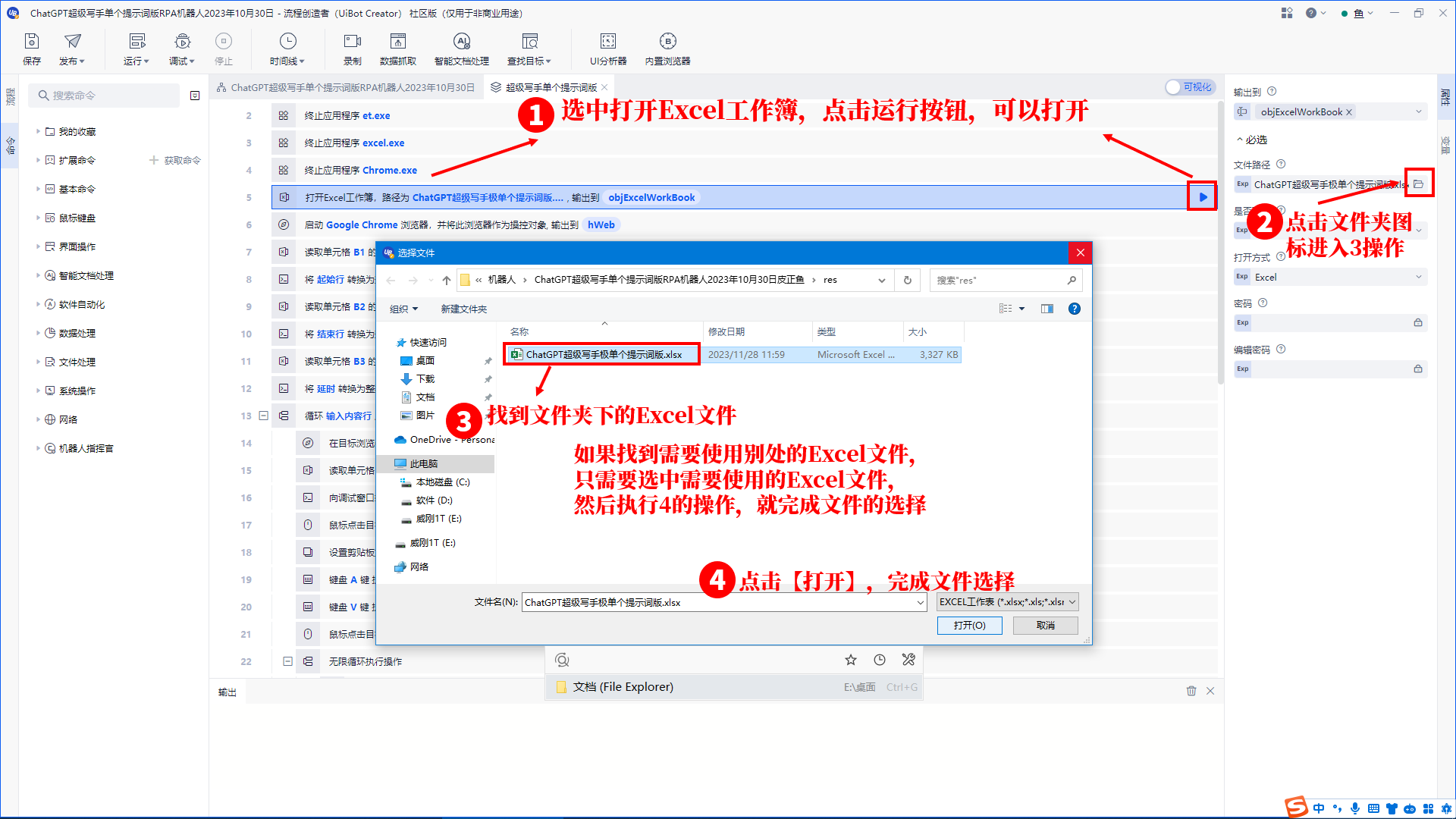Image resolution: width=1456 pixels, height=819 pixels.
Task: Select 本地磁盘 (C:) in navigation pane
Action: tap(443, 482)
